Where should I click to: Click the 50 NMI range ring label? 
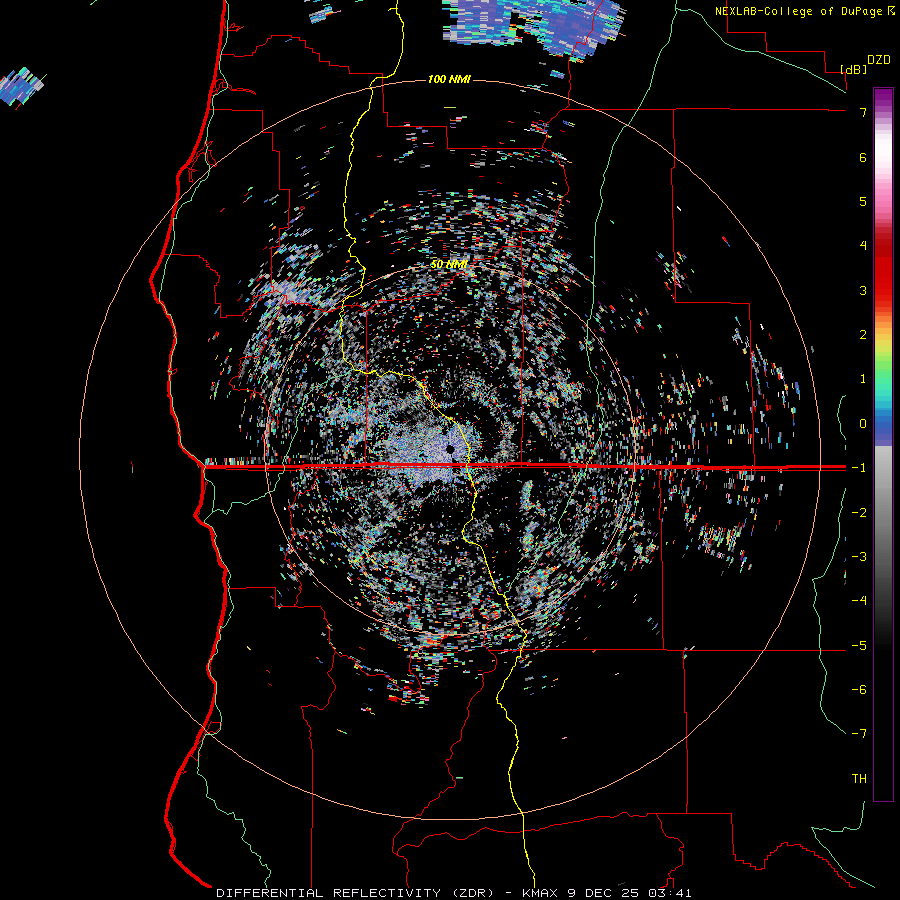tap(448, 265)
